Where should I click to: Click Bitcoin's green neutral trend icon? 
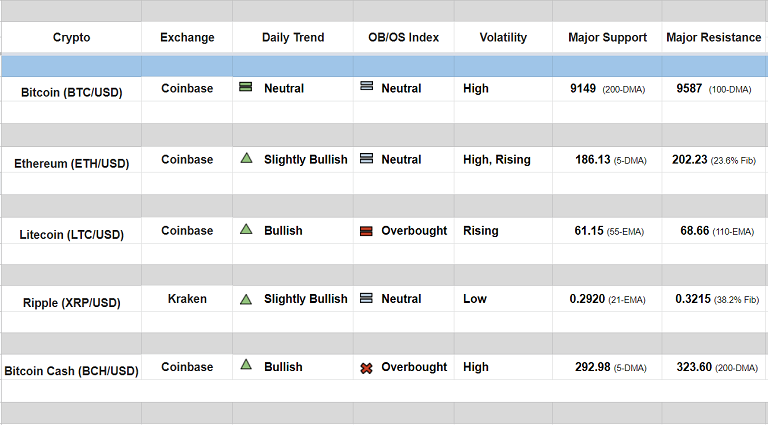click(x=245, y=88)
